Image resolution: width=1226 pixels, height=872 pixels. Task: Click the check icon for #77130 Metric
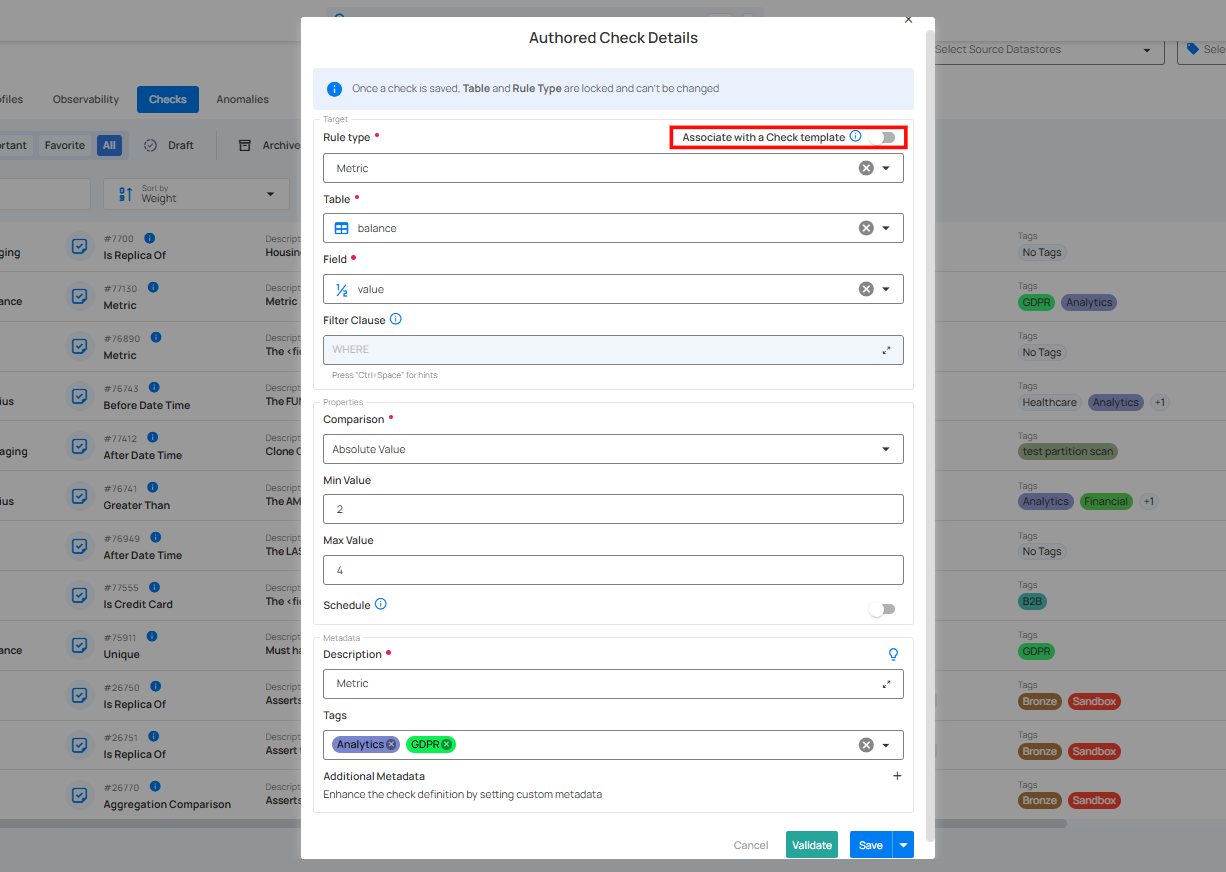pyautogui.click(x=79, y=296)
